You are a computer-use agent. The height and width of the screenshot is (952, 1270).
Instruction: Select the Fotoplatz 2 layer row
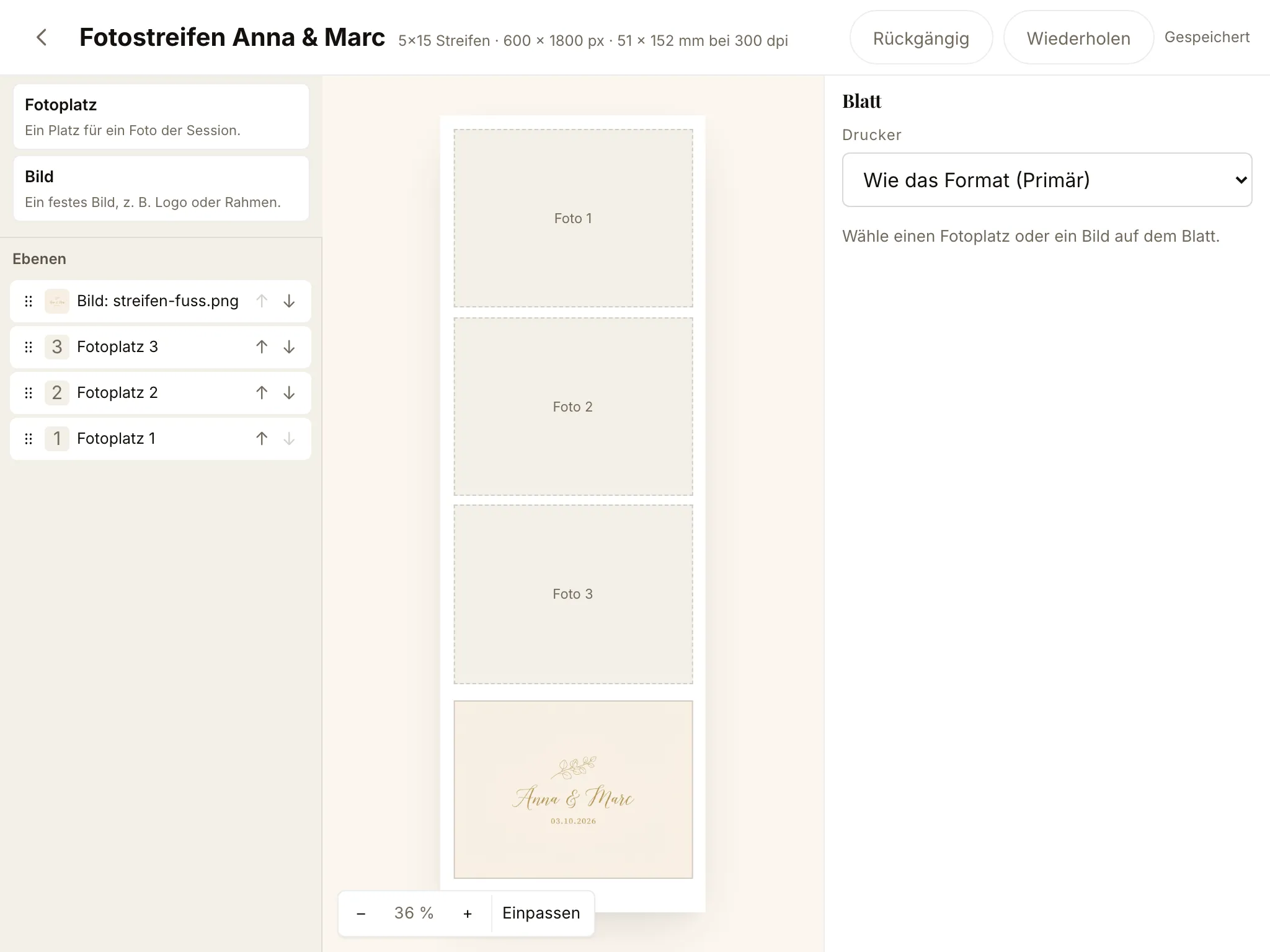[161, 393]
